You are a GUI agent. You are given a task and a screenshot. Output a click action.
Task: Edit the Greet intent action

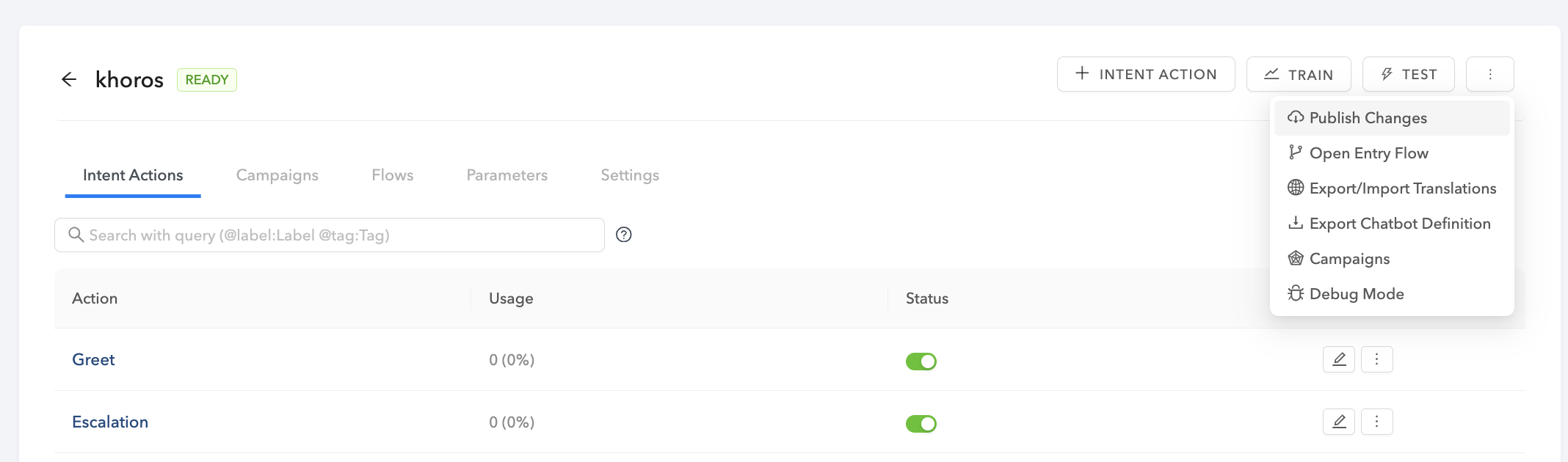pyautogui.click(x=1339, y=359)
